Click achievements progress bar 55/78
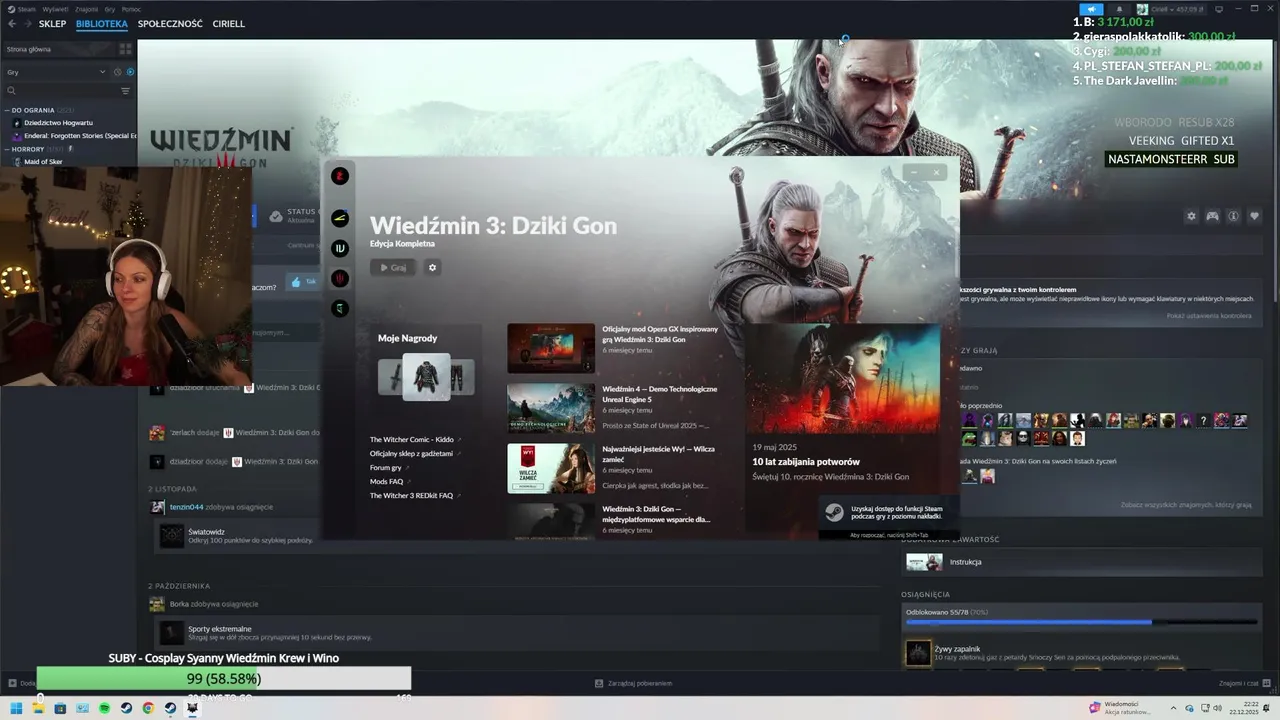 coord(1083,622)
